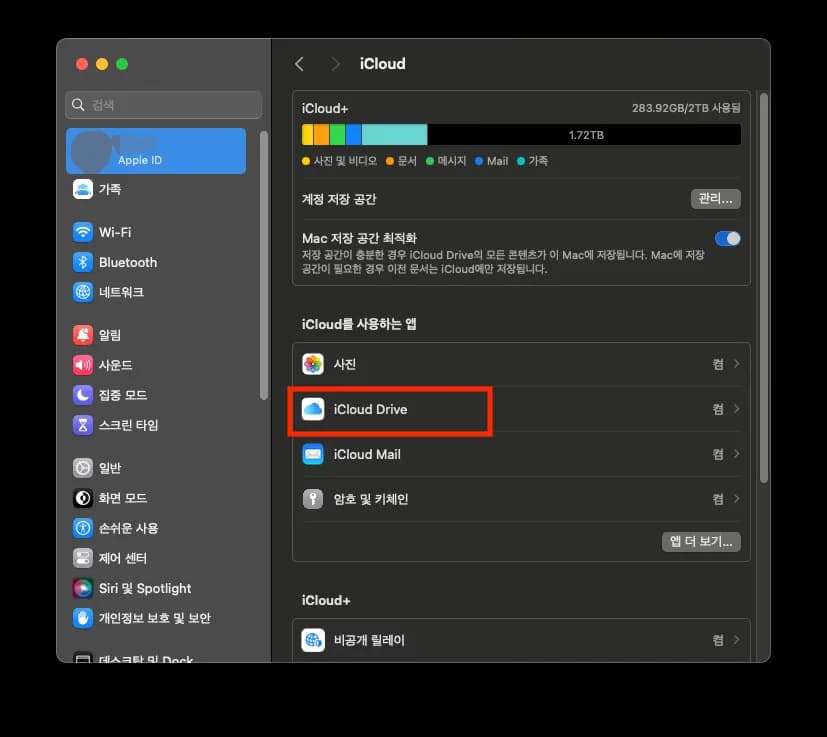
Task: Click the iCloud storage usage bar
Action: click(520, 133)
